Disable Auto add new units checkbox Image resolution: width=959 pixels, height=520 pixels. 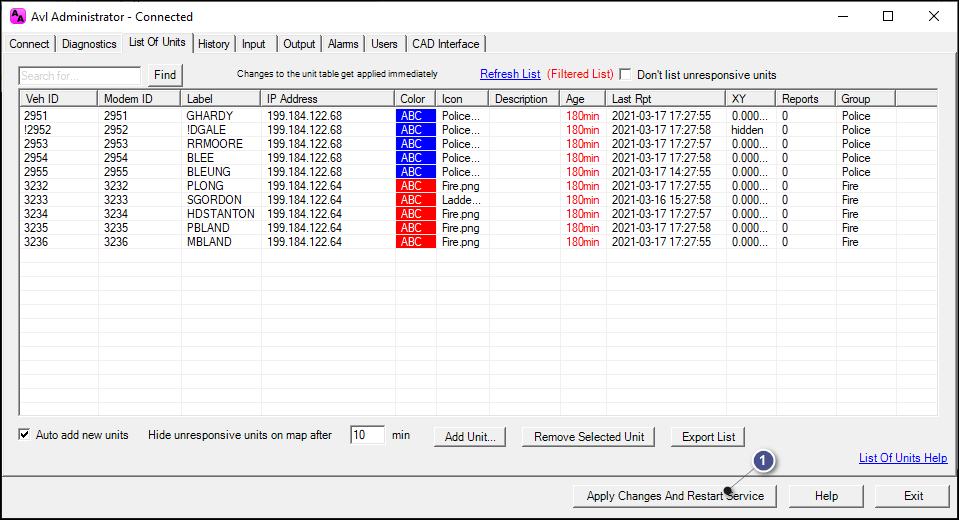point(25,435)
